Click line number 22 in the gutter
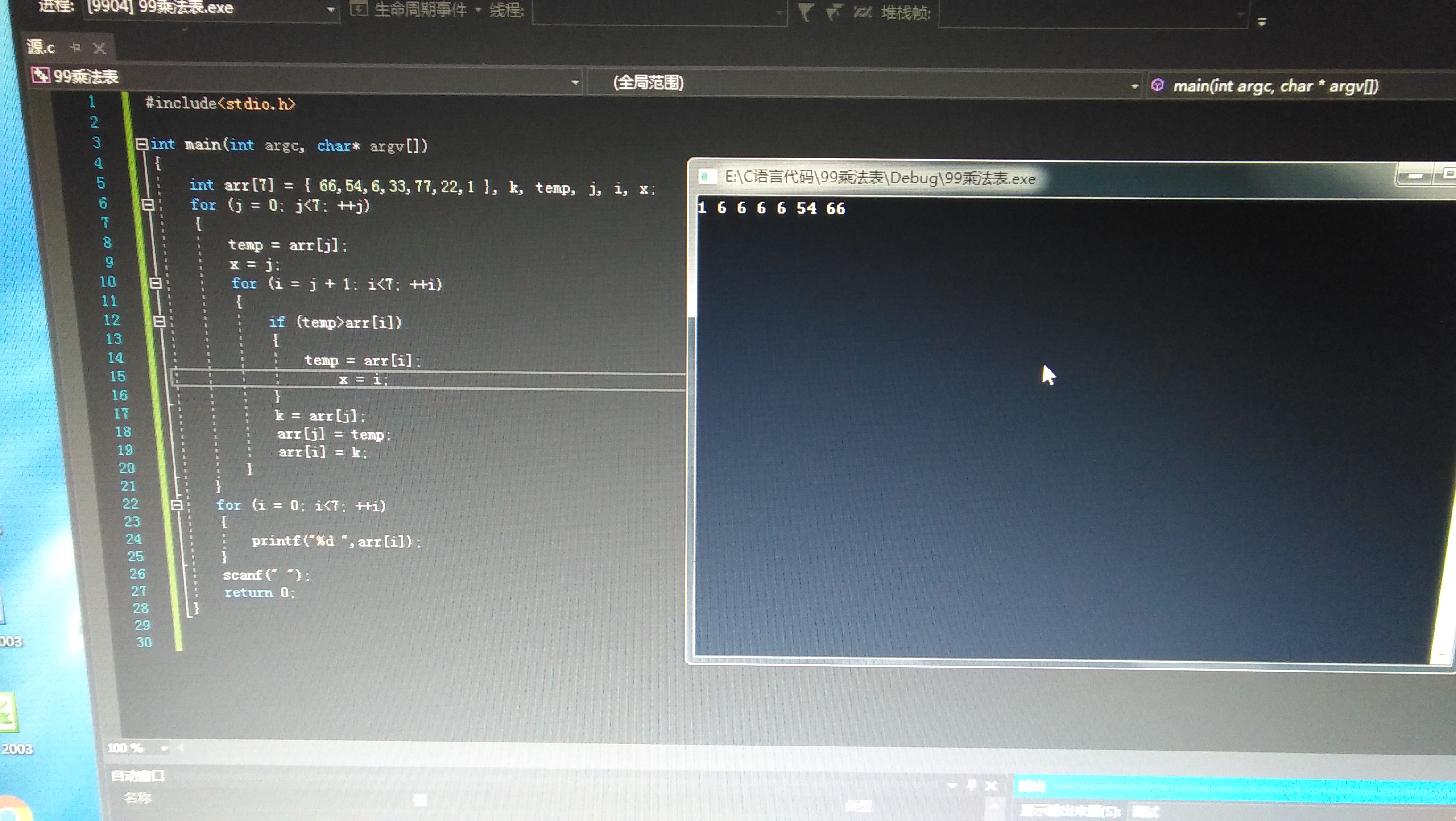Image resolution: width=1456 pixels, height=821 pixels. (x=130, y=504)
